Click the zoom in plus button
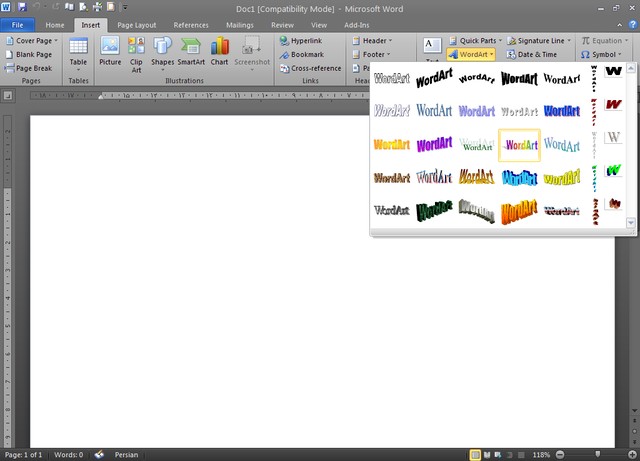The height and width of the screenshot is (461, 640). pyautogui.click(x=630, y=454)
